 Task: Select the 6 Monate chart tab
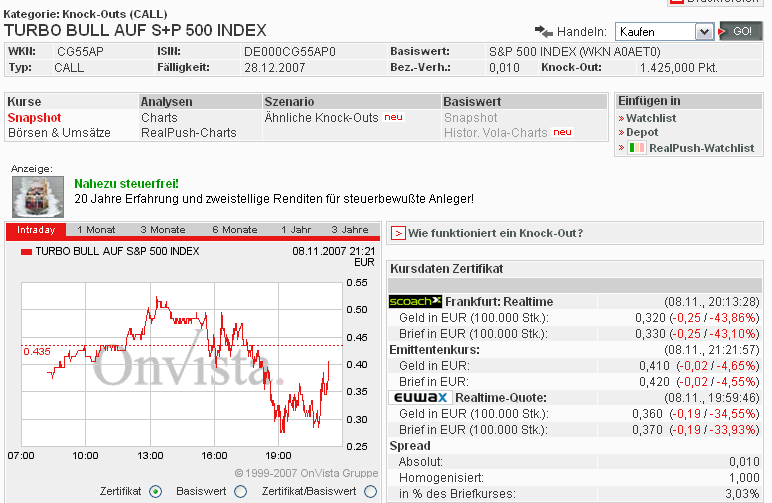(234, 230)
